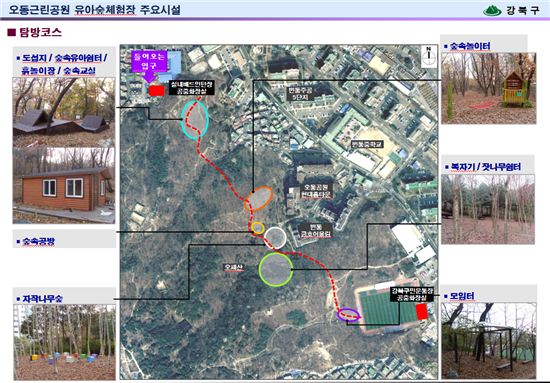Click the orange ellipse marker on the trail

pyautogui.click(x=258, y=199)
